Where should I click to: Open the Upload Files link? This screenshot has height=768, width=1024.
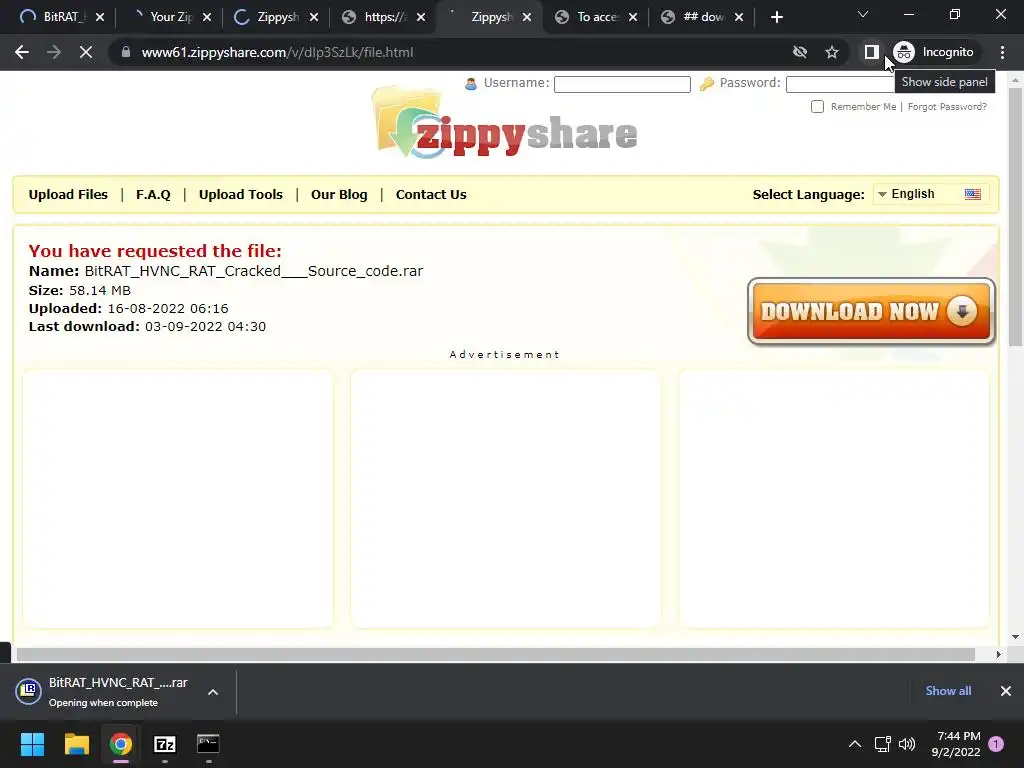(x=68, y=195)
